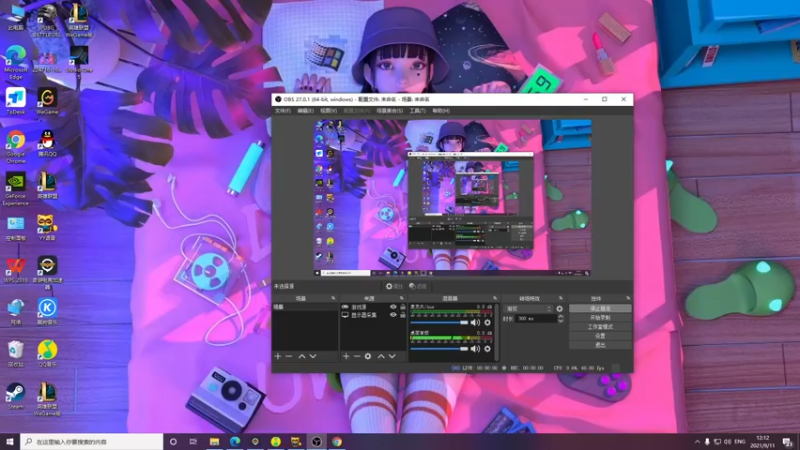Image resolution: width=800 pixels, height=450 pixels.
Task: Click the OBS icon on the taskbar
Action: (x=316, y=441)
